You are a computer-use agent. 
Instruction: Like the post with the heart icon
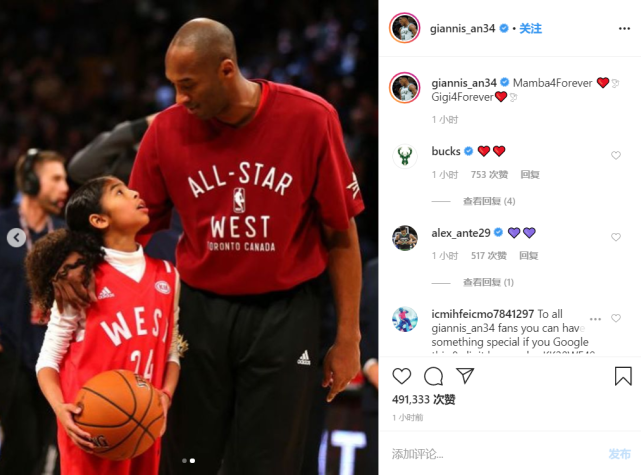point(401,376)
